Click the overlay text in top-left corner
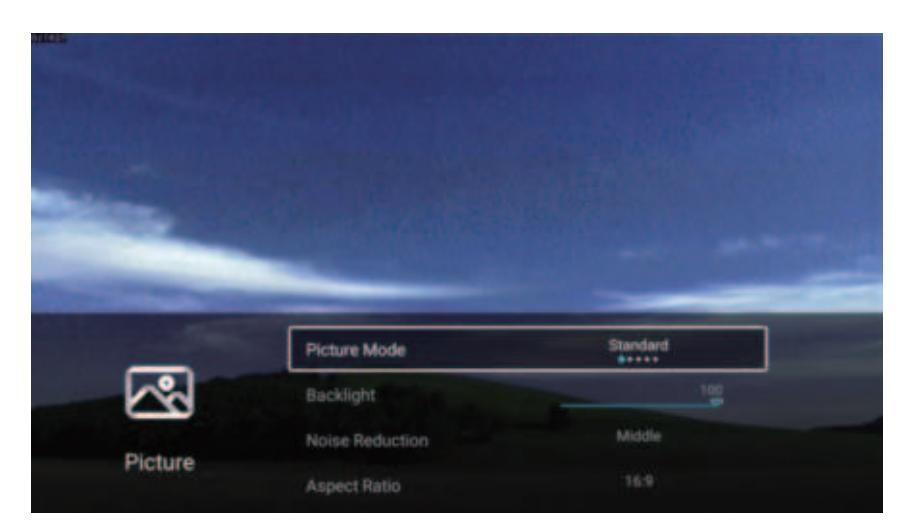 click(45, 38)
